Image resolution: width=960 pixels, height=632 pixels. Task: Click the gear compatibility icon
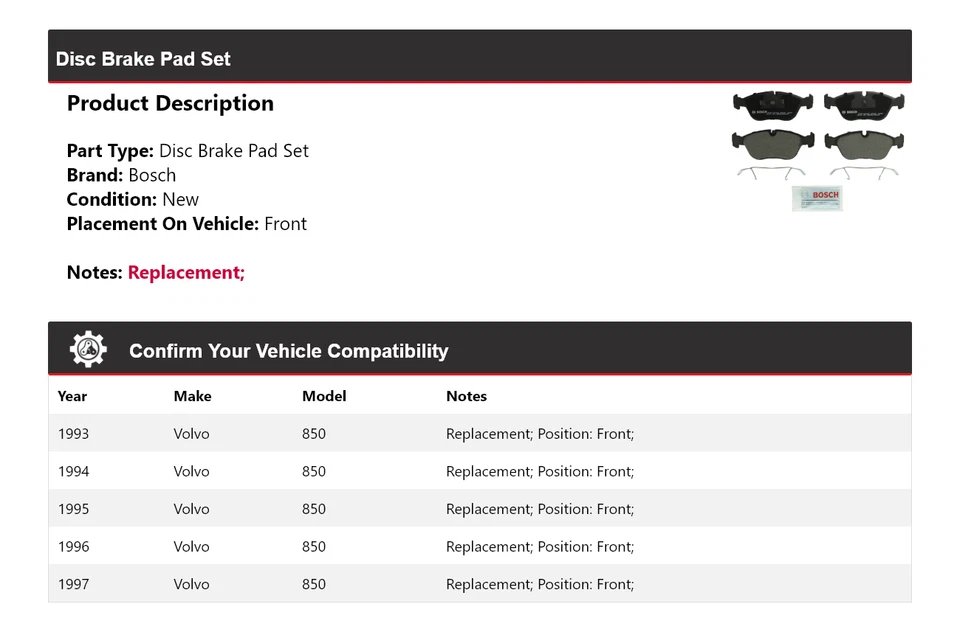pyautogui.click(x=88, y=349)
